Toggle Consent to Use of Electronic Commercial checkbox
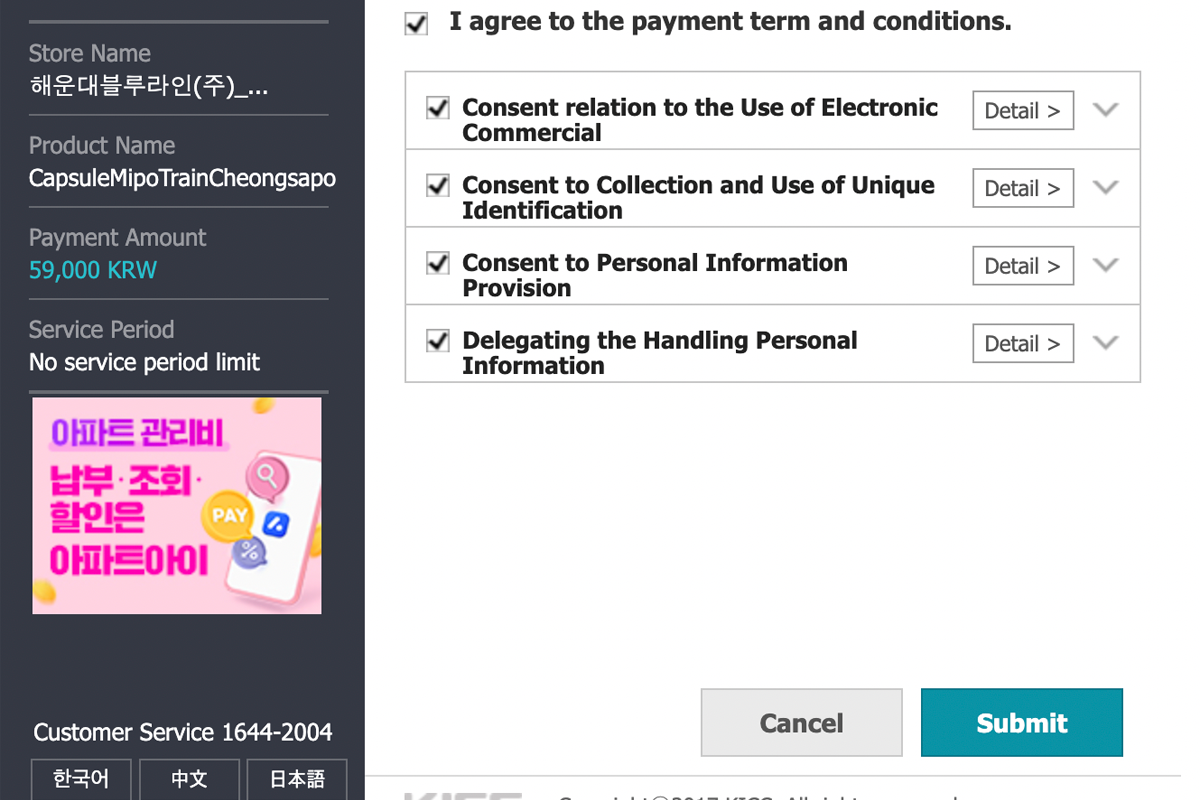Viewport: 1200px width, 800px height. (437, 108)
